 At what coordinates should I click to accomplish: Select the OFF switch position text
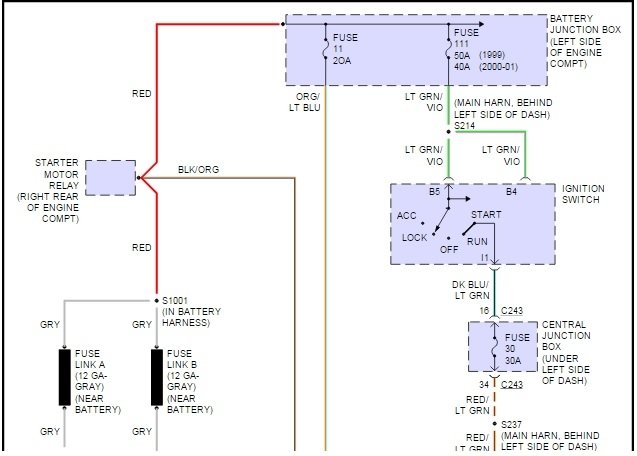pyautogui.click(x=449, y=250)
